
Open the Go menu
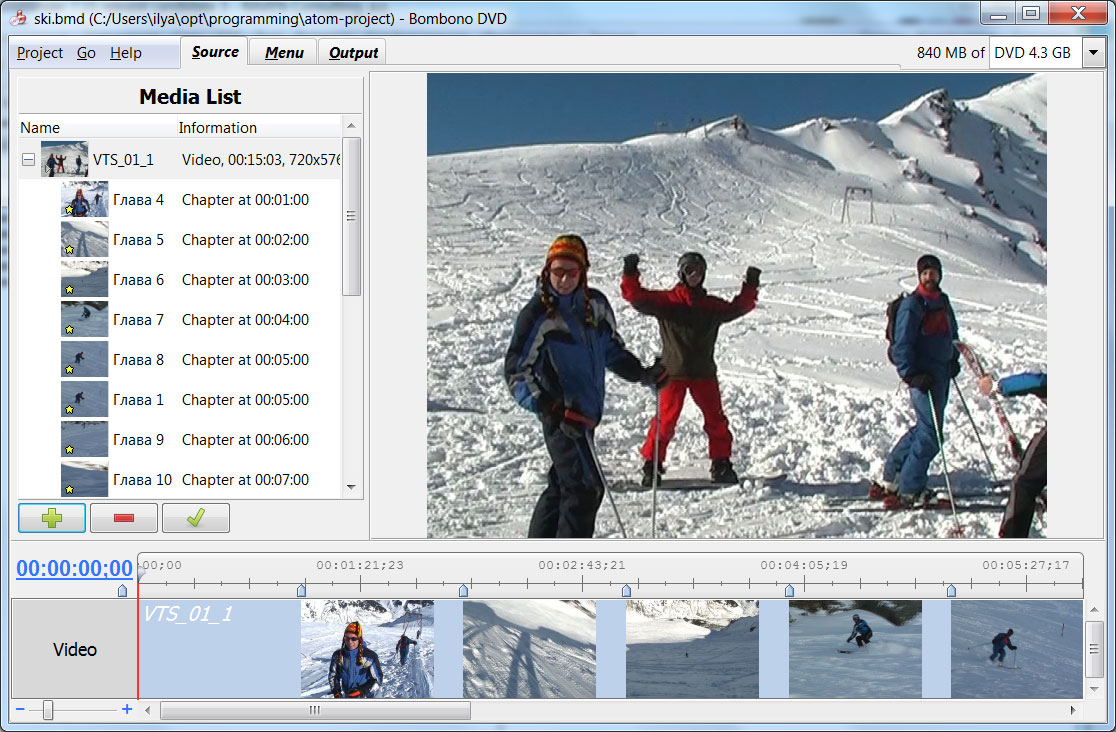point(86,53)
